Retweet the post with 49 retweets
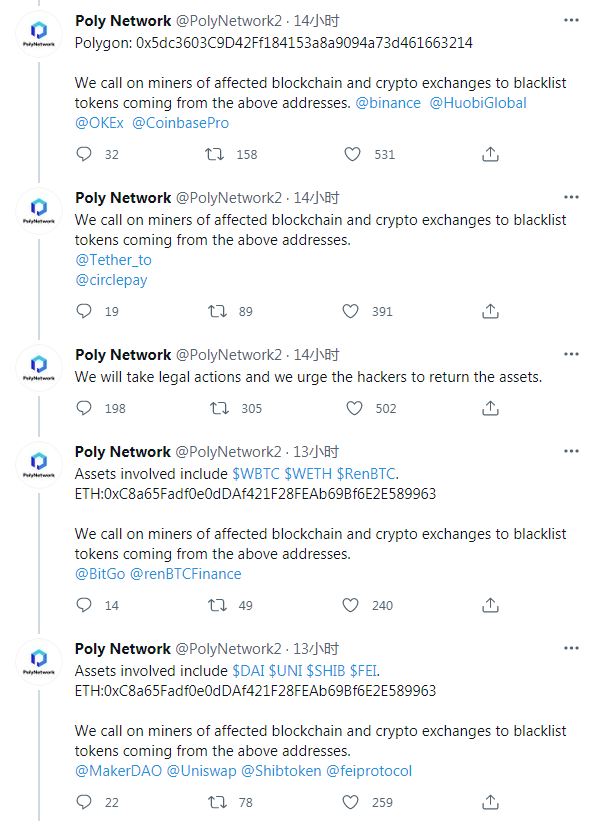The height and width of the screenshot is (821, 596). (217, 605)
